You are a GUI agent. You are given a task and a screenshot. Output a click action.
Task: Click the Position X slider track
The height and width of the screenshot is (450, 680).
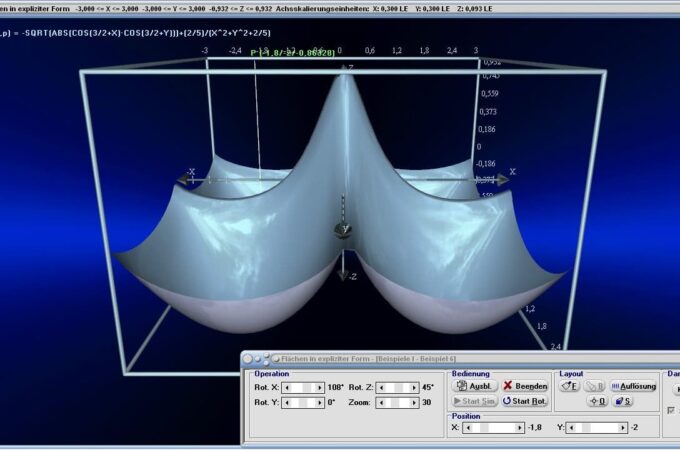[492, 427]
